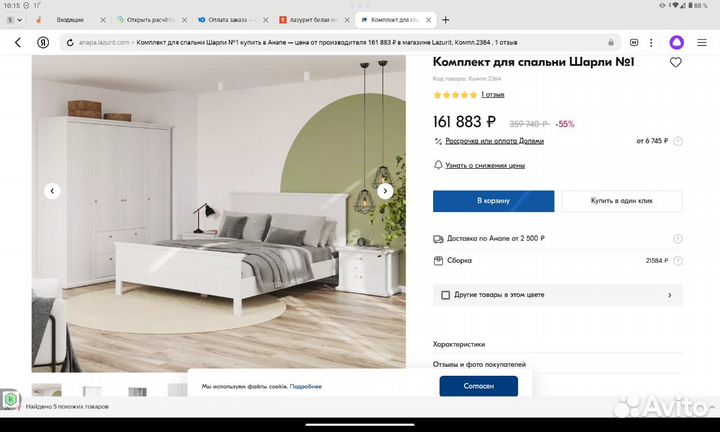This screenshot has height=432, width=720.
Task: Open the Alice assistant purple icon
Action: click(676, 43)
